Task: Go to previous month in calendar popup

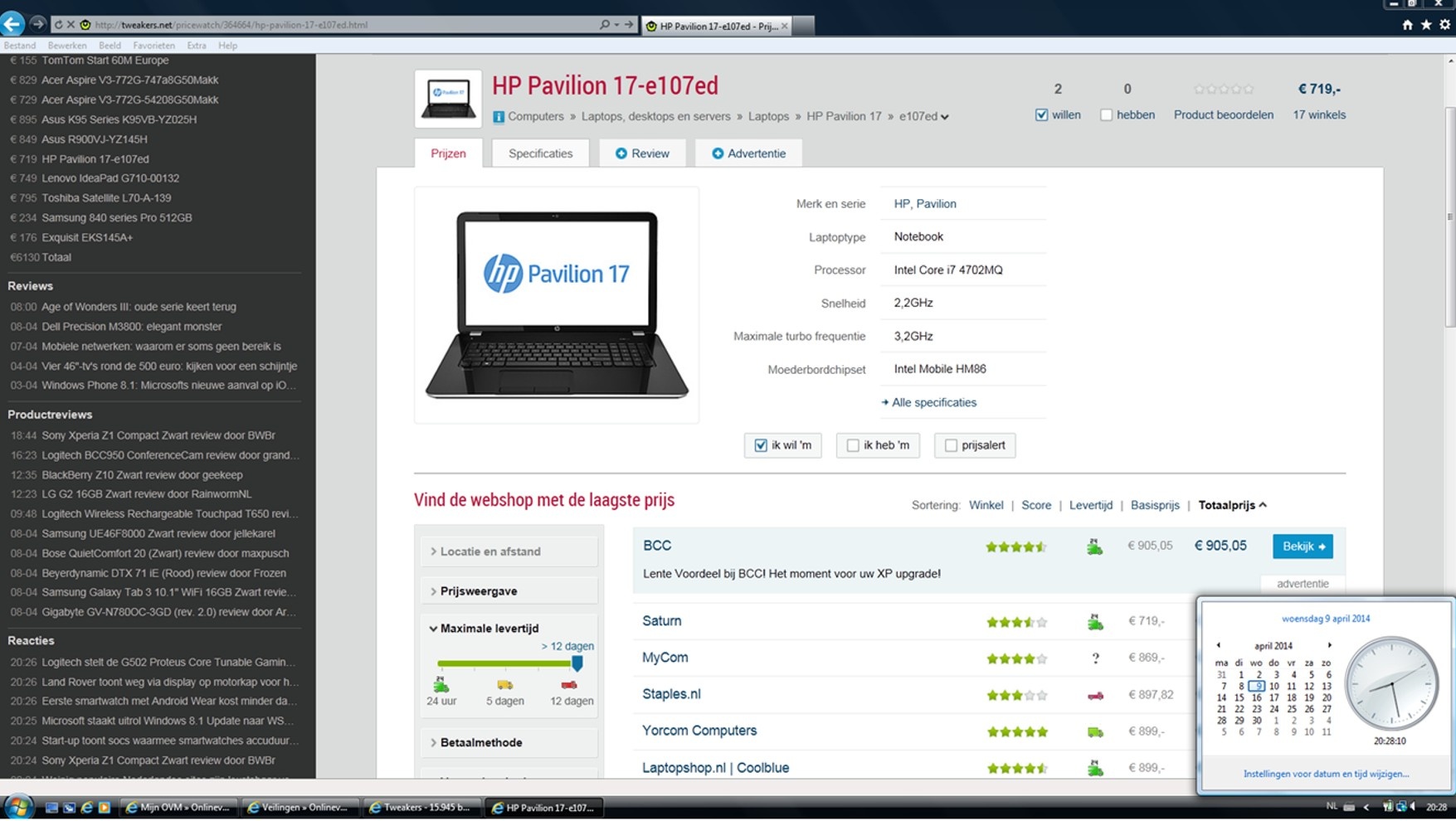Action: 1219,645
